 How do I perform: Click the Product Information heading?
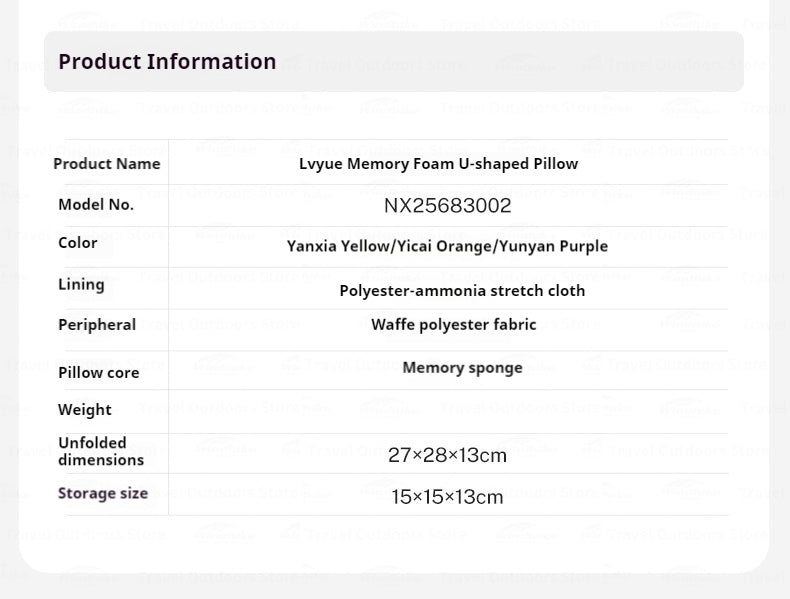pos(167,61)
